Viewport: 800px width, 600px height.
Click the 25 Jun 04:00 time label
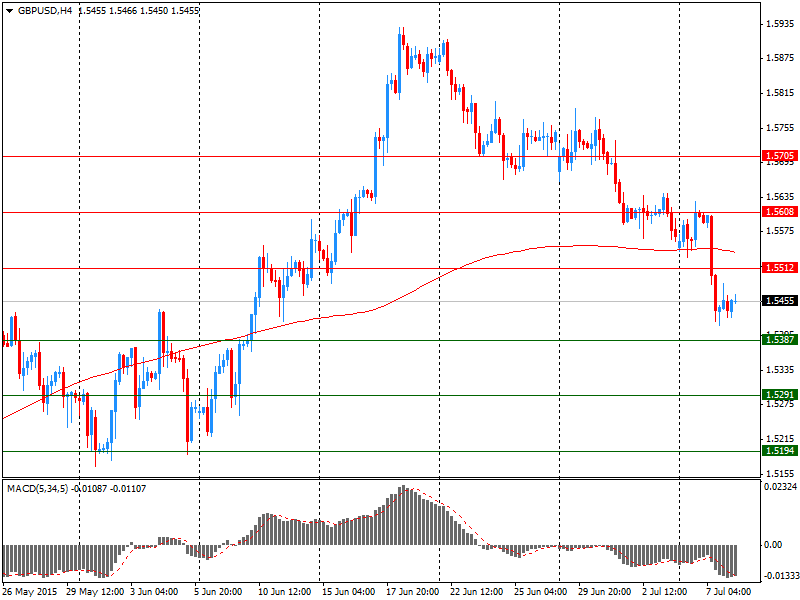[x=541, y=592]
